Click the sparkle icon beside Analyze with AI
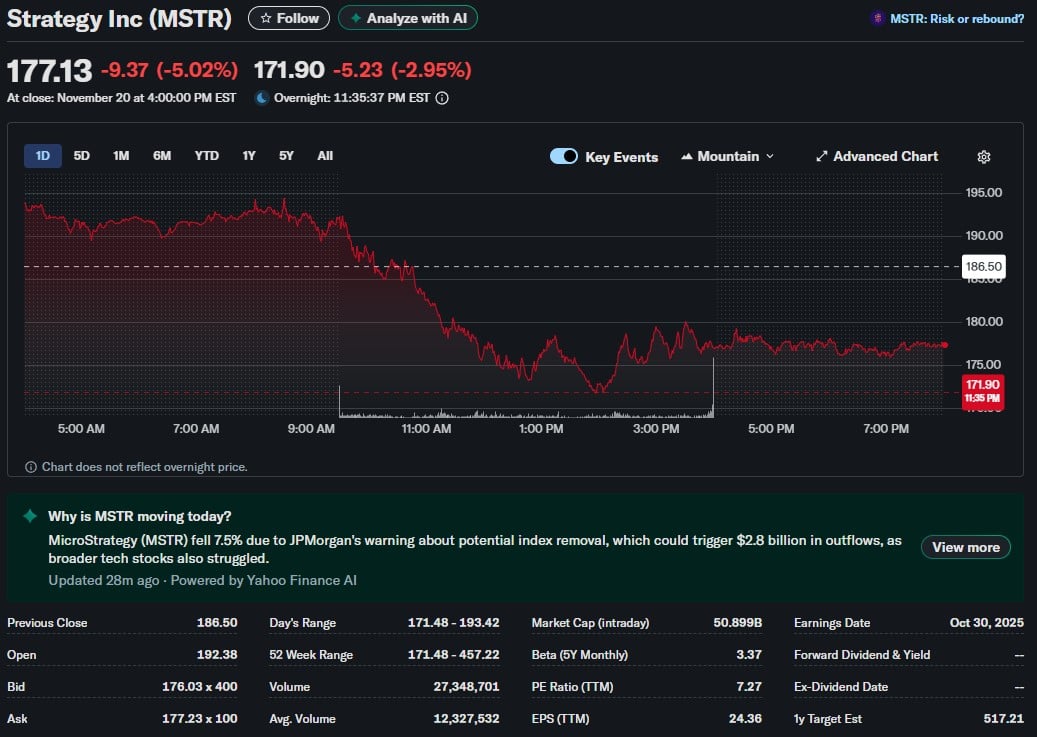The image size is (1037, 737). tap(356, 17)
